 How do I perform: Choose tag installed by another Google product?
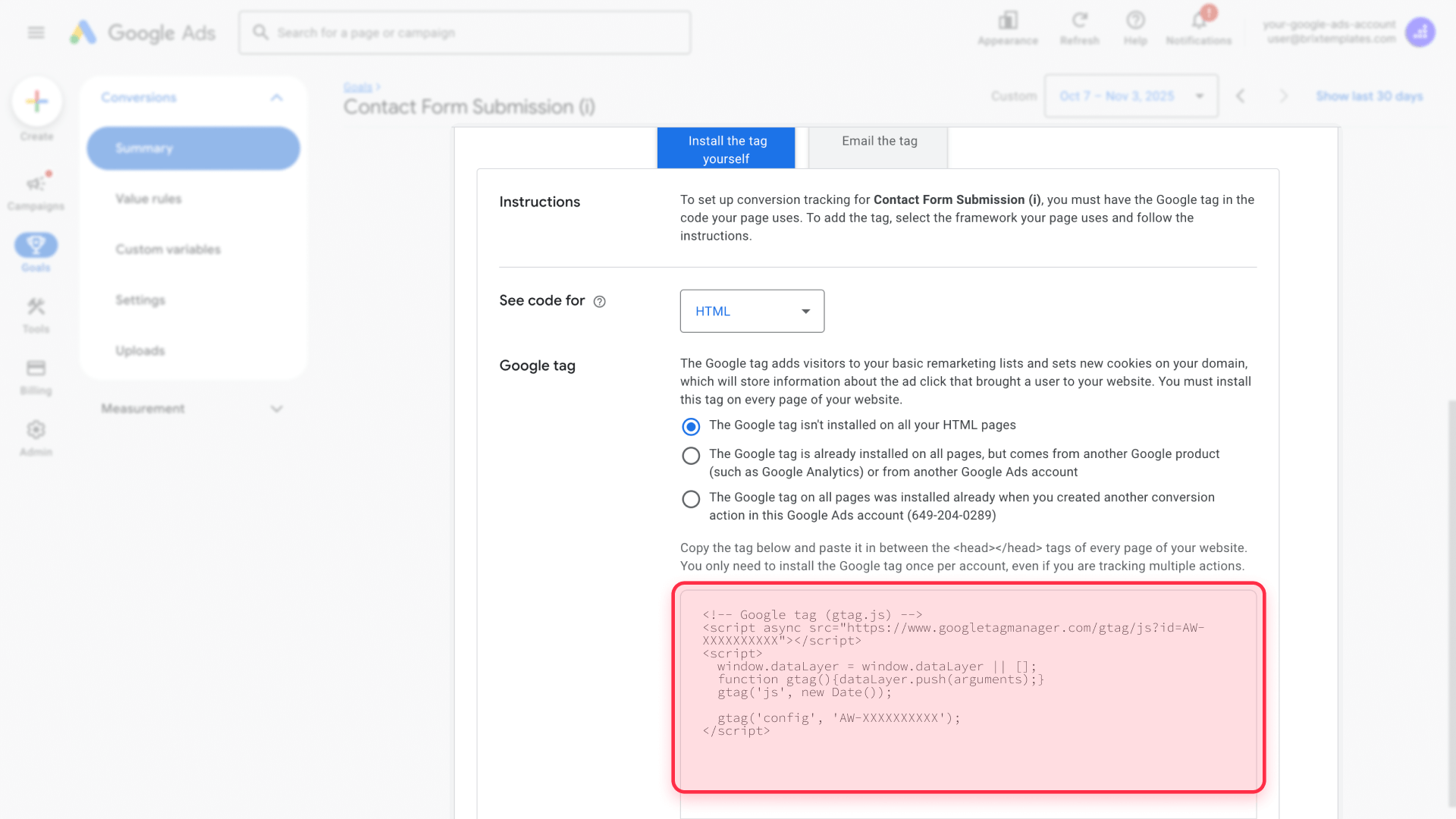691,455
